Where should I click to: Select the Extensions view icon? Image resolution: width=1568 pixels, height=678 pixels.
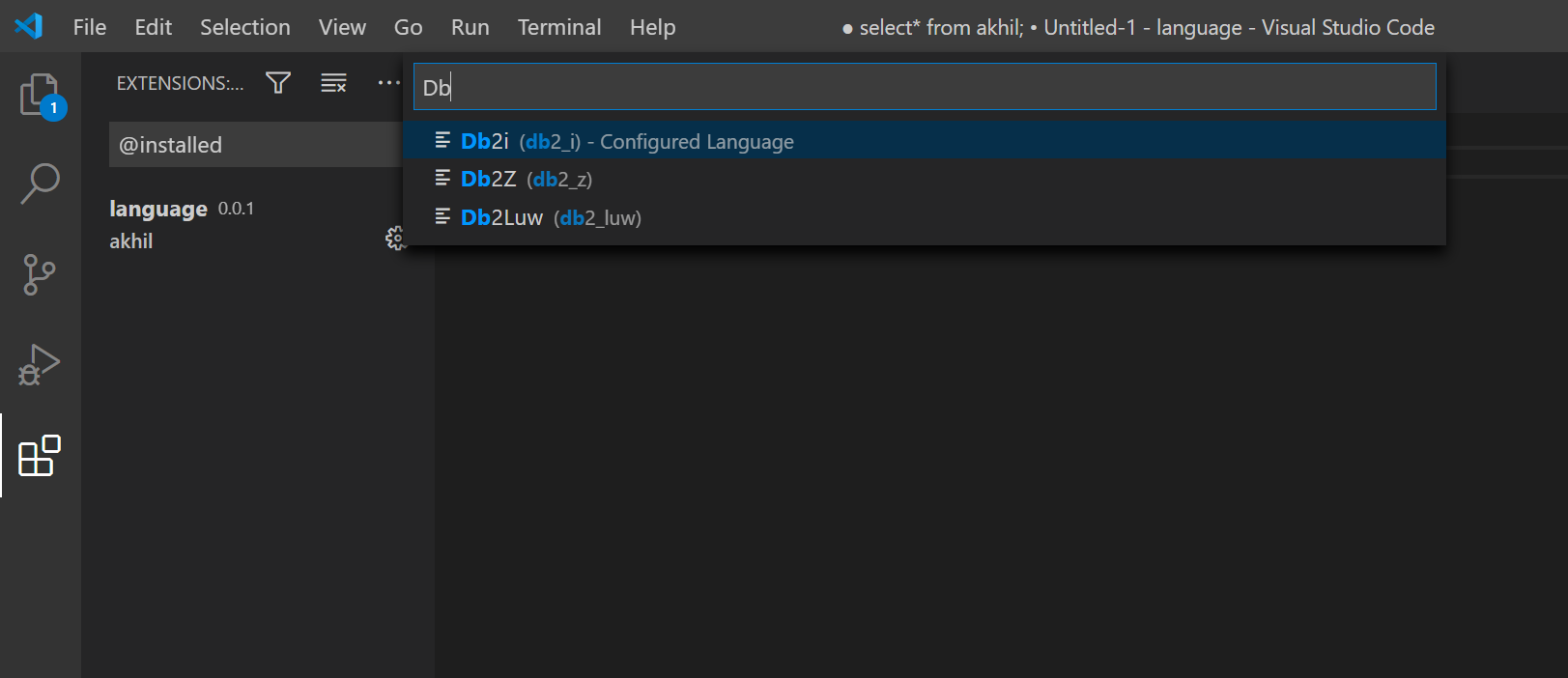point(41,455)
